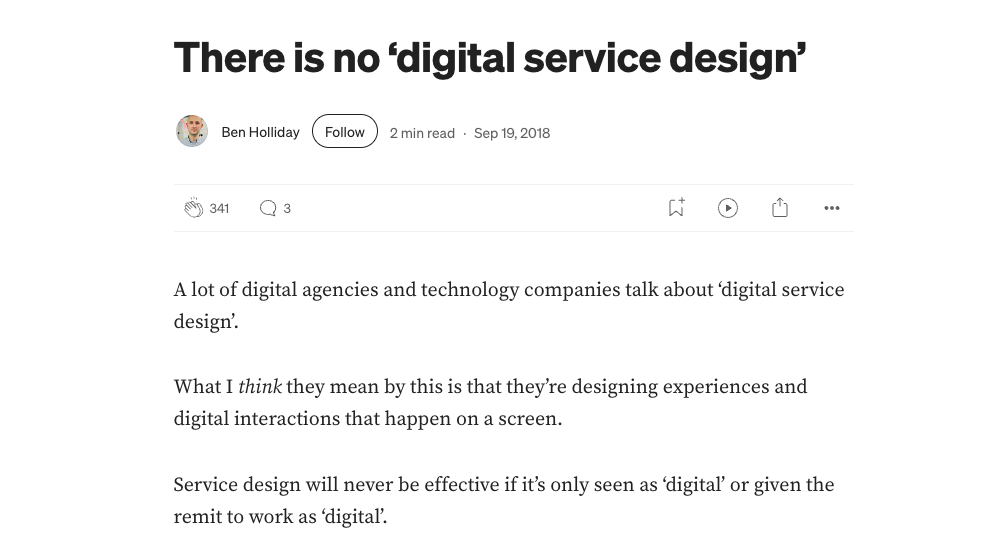This screenshot has height=558, width=986.
Task: Click the Sep 19, 2018 publish date
Action: click(512, 133)
